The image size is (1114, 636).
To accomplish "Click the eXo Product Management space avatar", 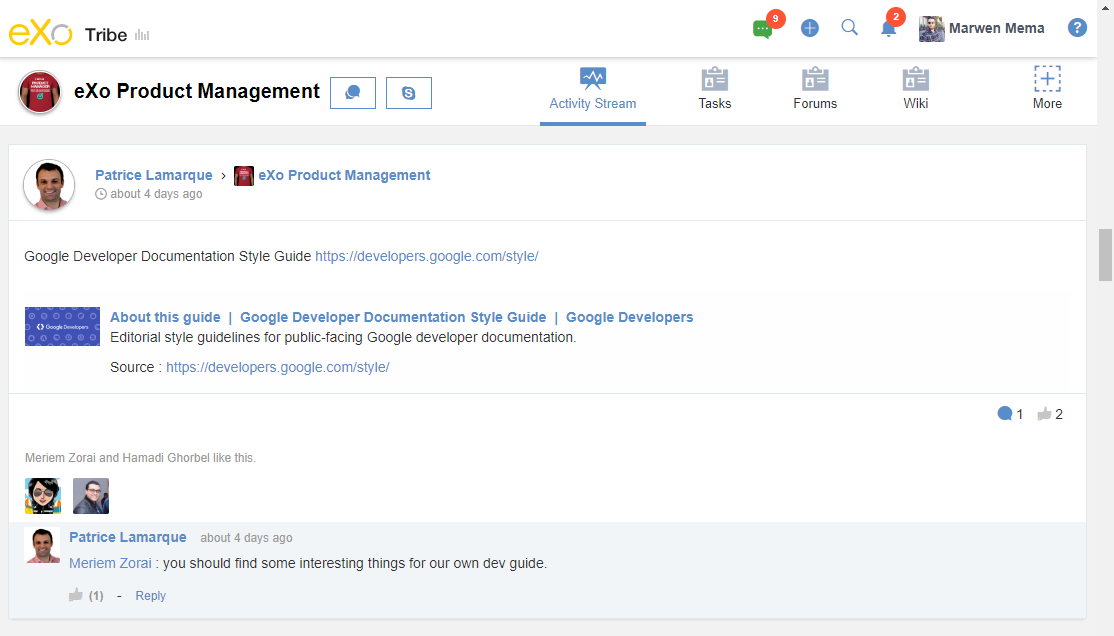I will coord(40,92).
